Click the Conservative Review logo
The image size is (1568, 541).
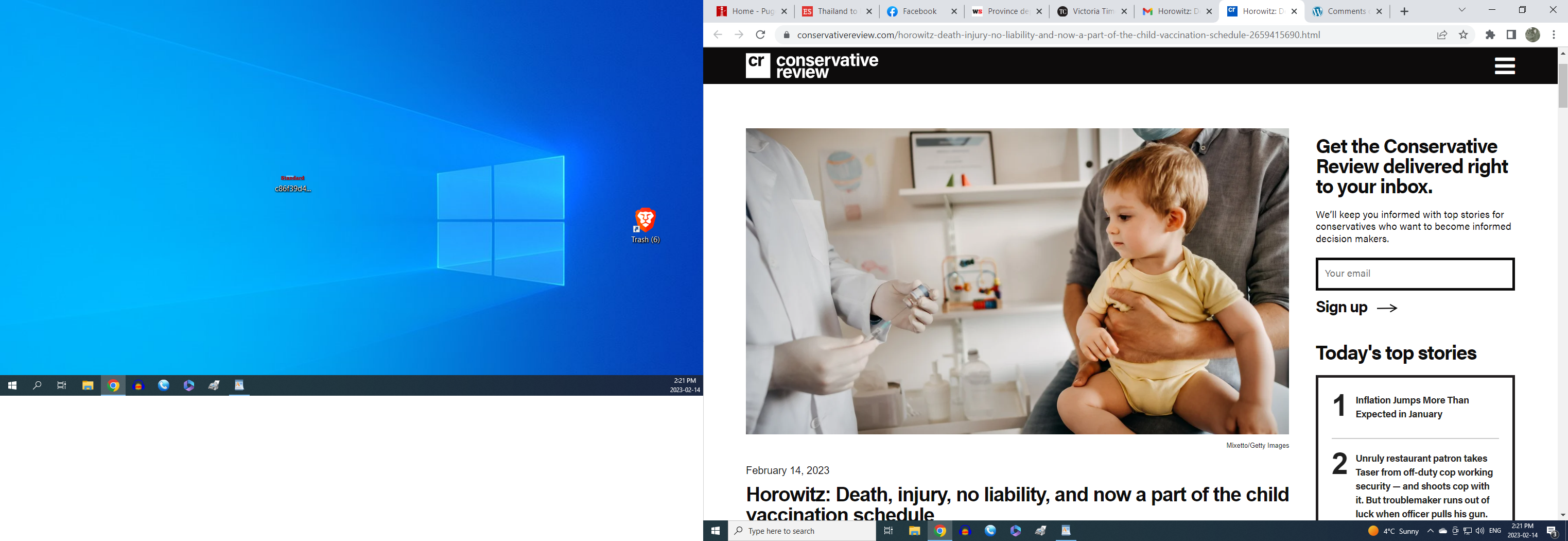(x=811, y=66)
